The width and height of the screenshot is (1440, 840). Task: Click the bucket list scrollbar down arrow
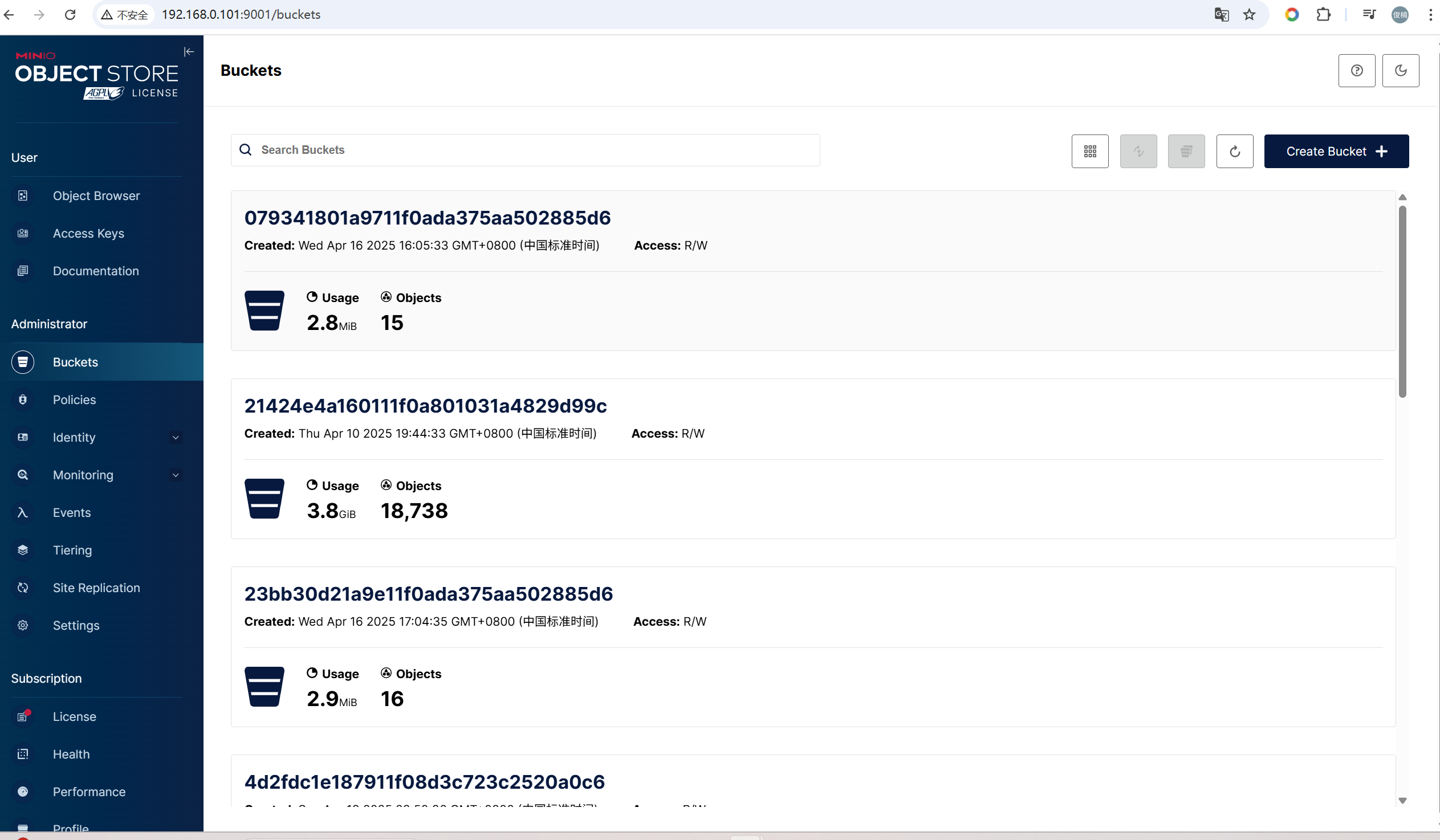coord(1402,800)
